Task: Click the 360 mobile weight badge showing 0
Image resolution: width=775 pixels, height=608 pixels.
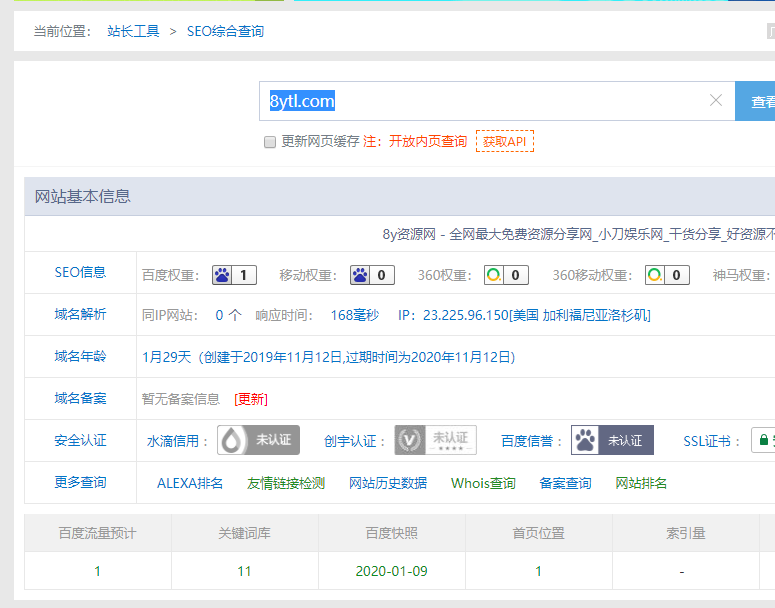Action: tap(667, 275)
